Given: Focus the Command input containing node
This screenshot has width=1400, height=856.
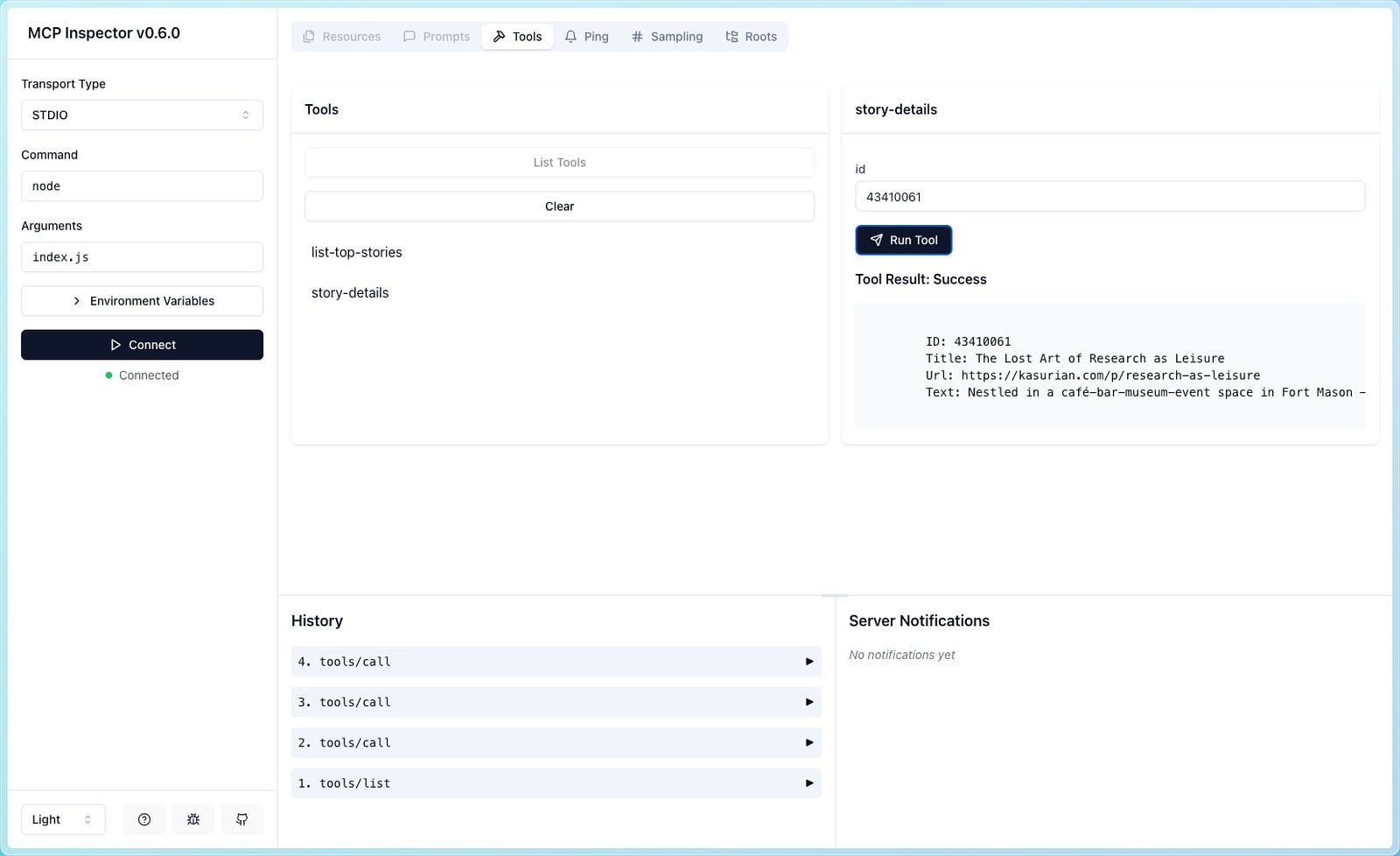Looking at the screenshot, I should point(142,186).
